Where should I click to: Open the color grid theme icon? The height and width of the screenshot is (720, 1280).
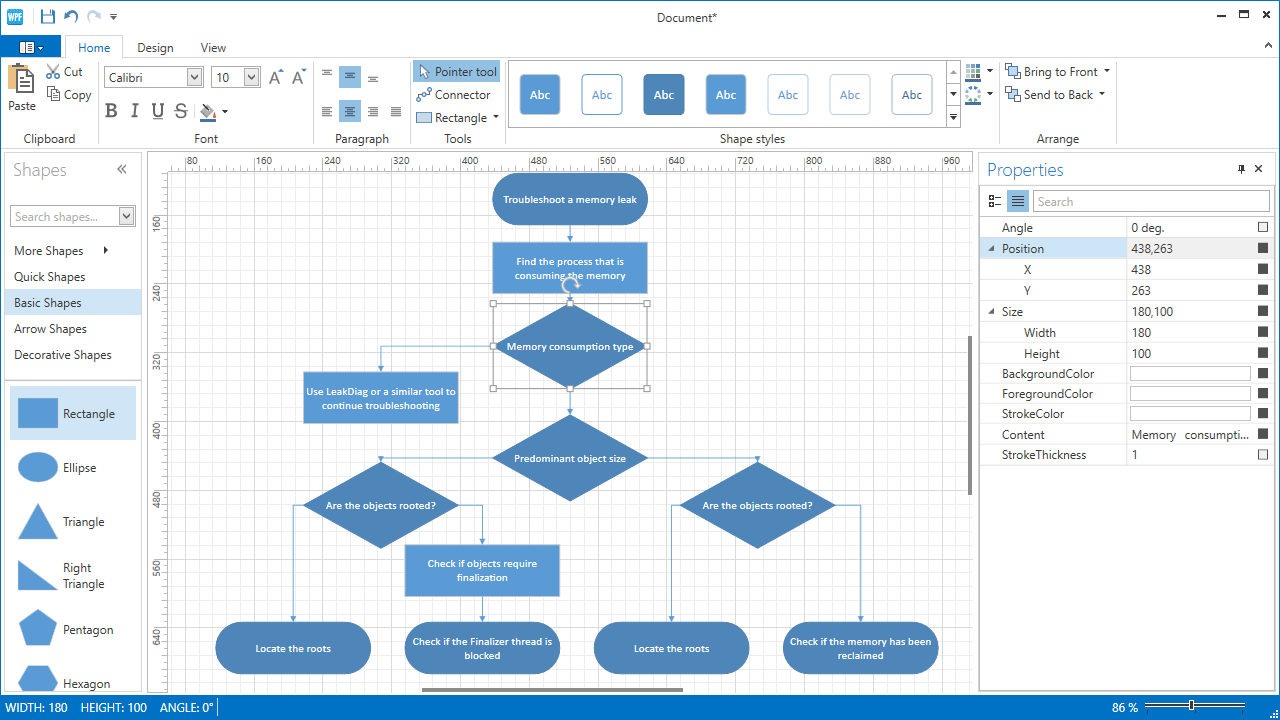pos(973,72)
